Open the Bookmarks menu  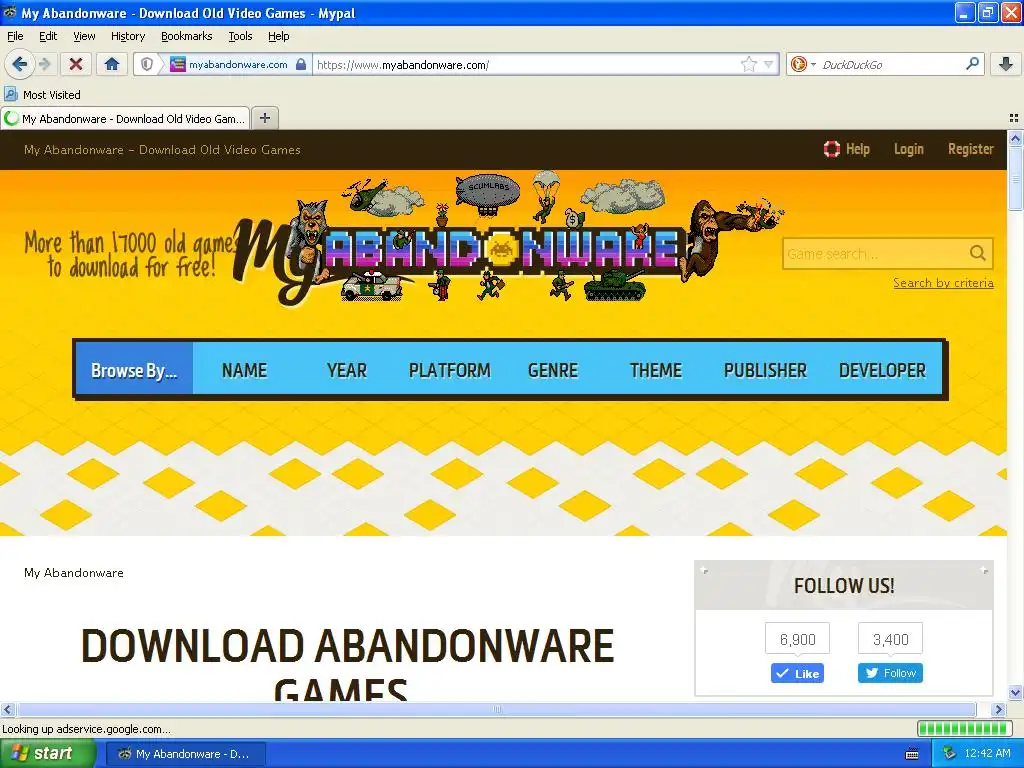click(186, 36)
